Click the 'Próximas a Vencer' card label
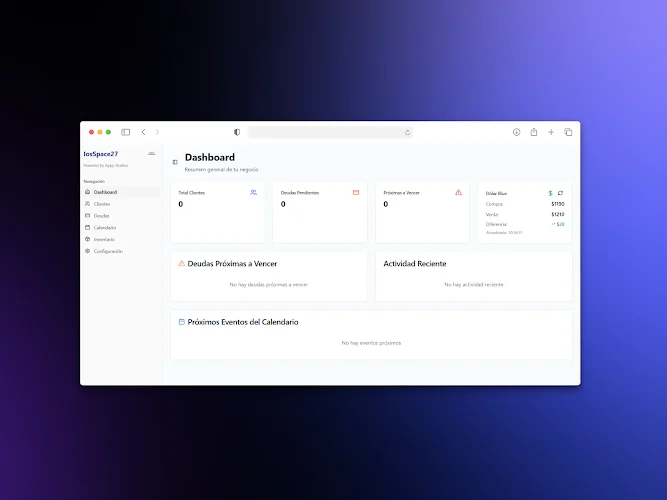Screen dimensions: 667x500 [x=402, y=193]
